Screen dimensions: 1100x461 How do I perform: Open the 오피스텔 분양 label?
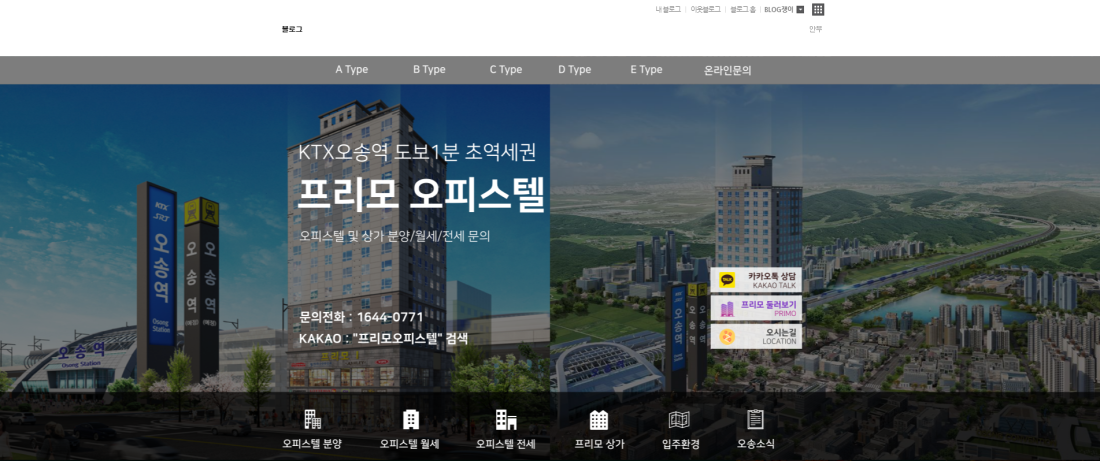tap(312, 444)
